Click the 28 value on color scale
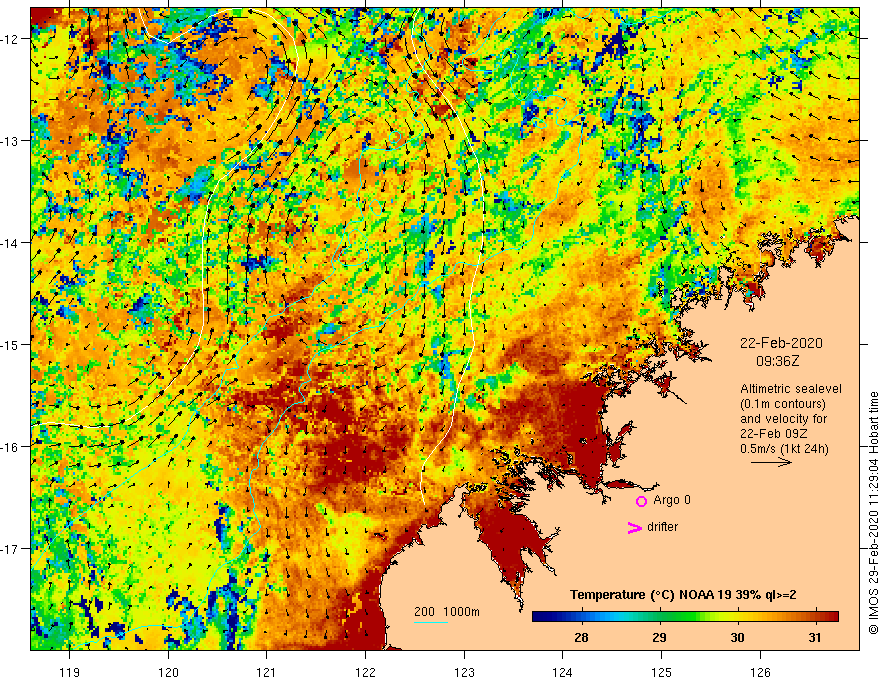The height and width of the screenshot is (680, 880). [581, 637]
